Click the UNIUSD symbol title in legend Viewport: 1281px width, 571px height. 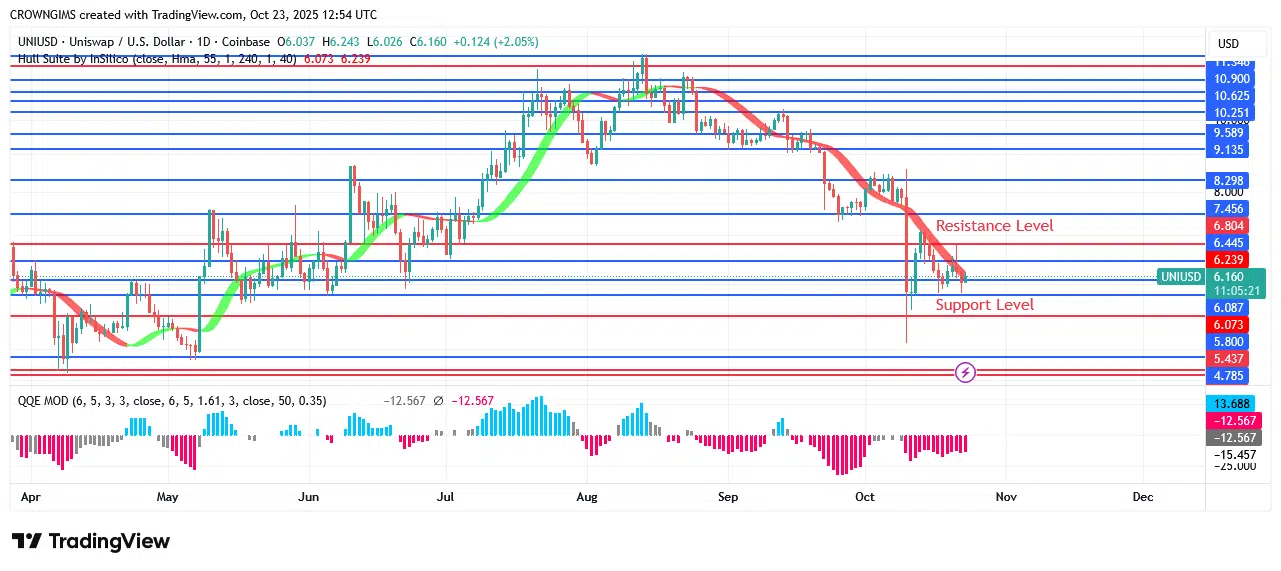[100, 42]
